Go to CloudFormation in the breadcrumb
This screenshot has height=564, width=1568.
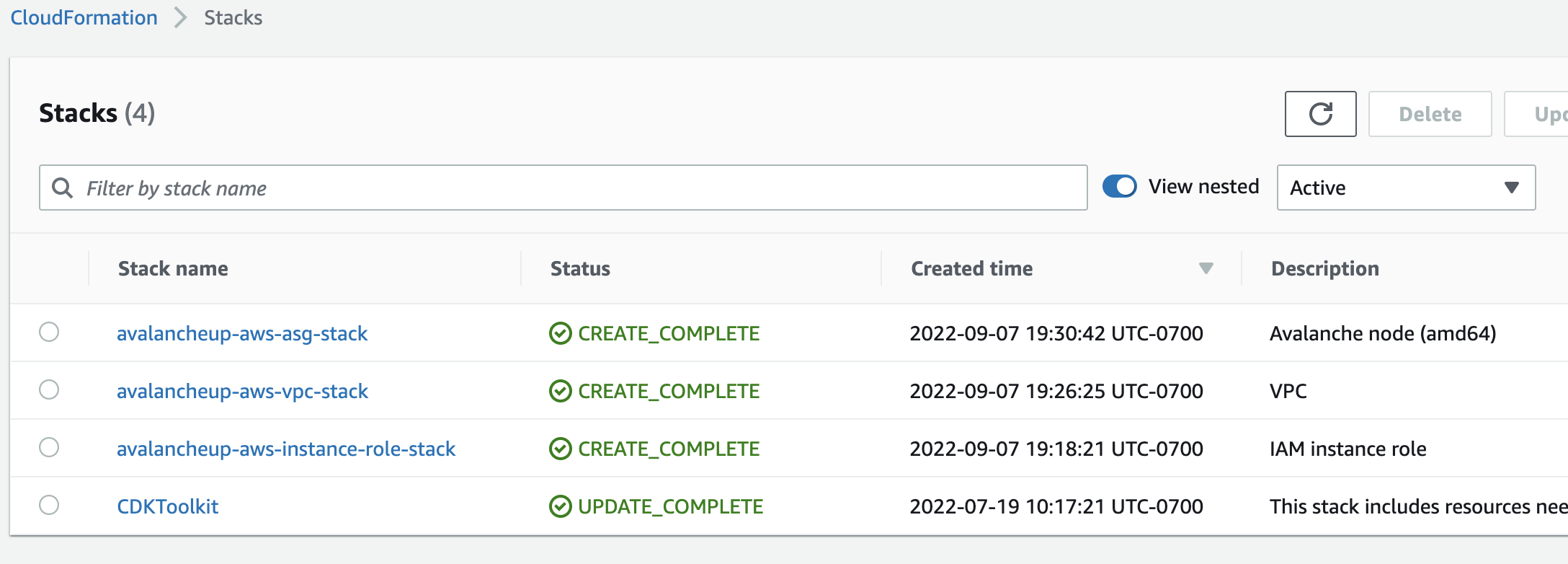(84, 18)
